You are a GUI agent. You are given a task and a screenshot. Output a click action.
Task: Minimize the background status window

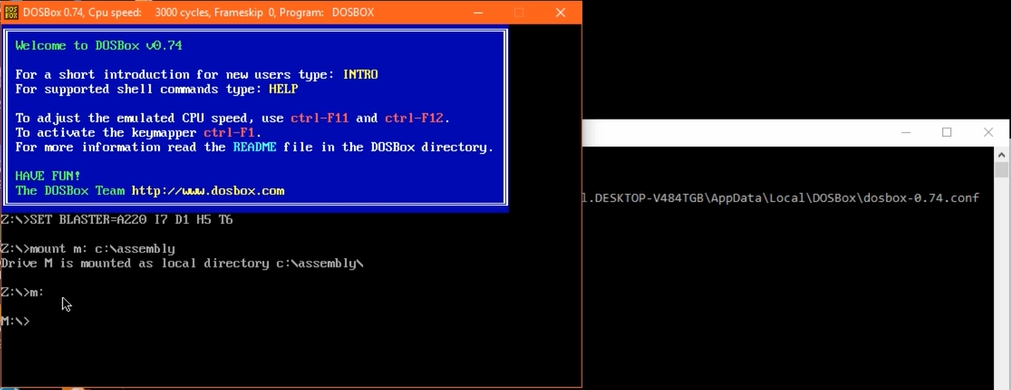(906, 132)
